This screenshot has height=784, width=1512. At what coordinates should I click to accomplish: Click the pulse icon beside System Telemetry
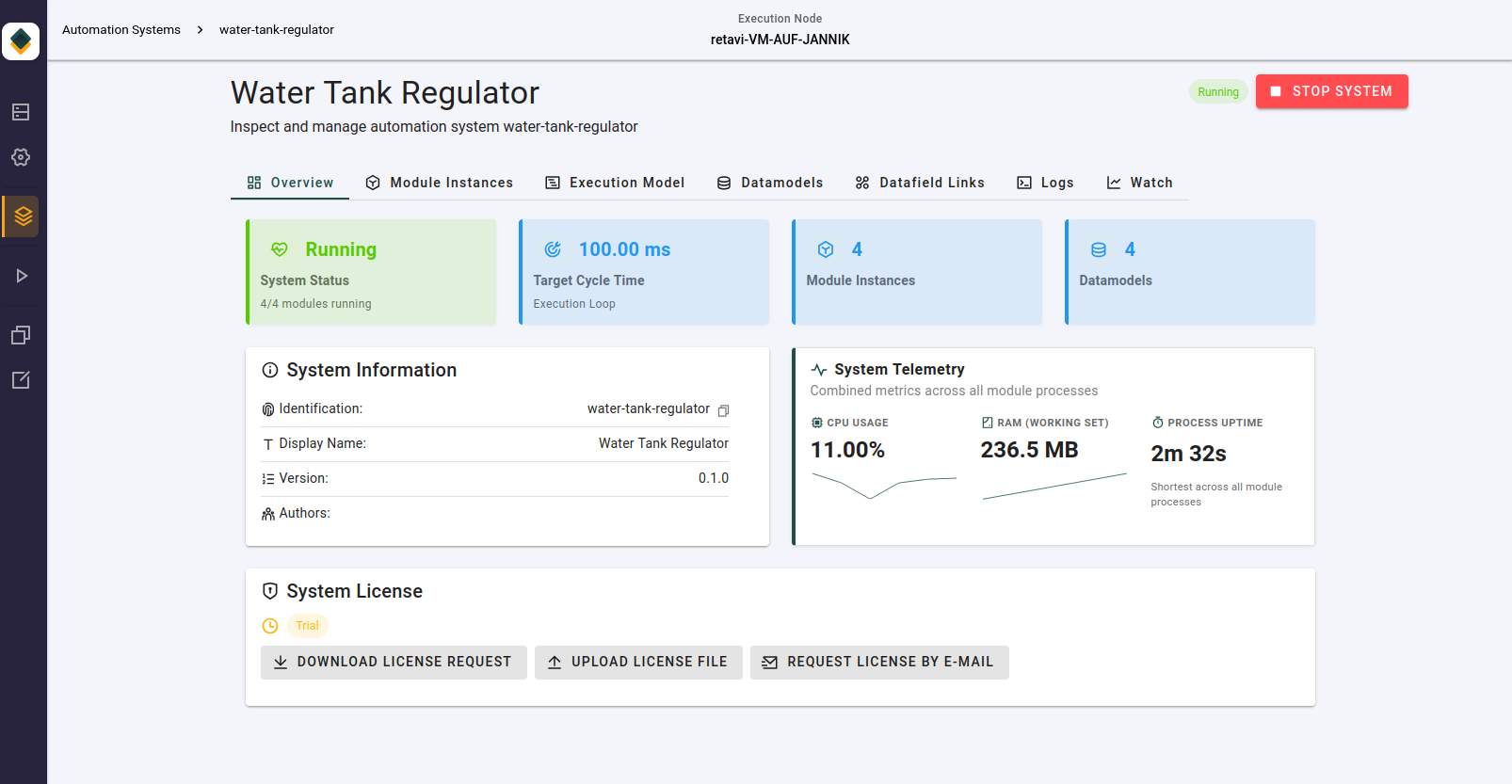pos(819,370)
